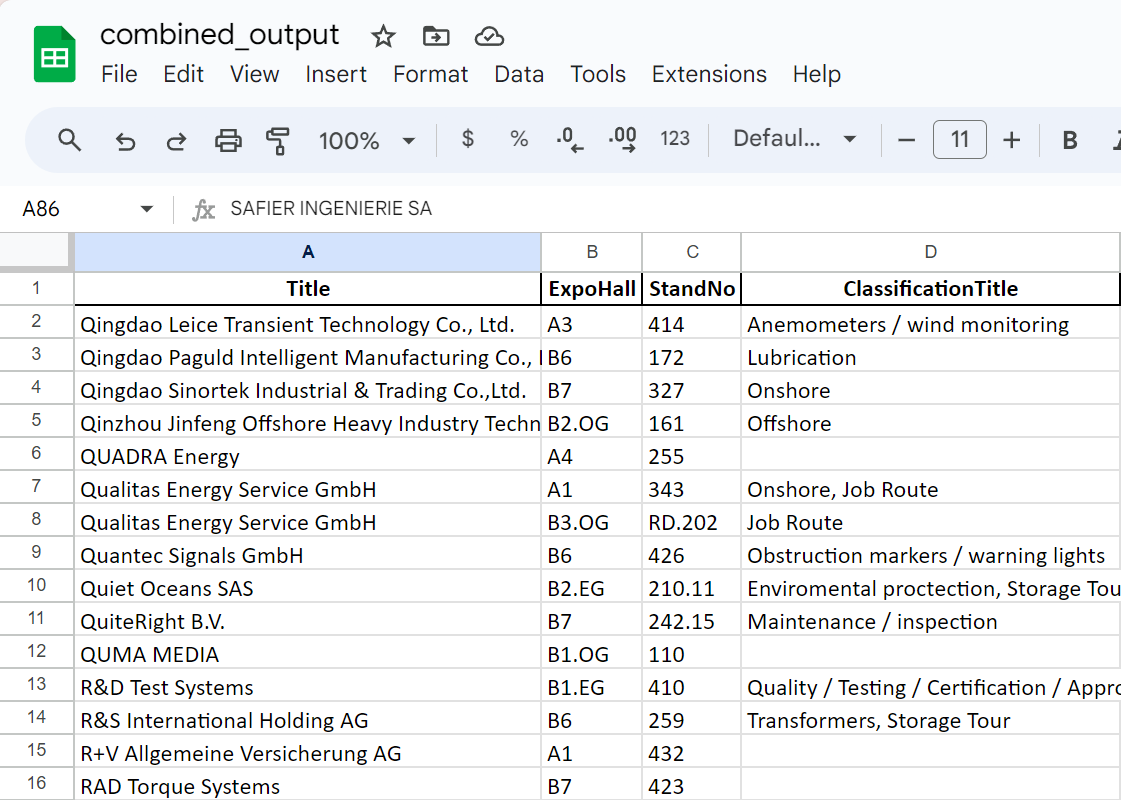Open the Edit menu

coord(183,74)
